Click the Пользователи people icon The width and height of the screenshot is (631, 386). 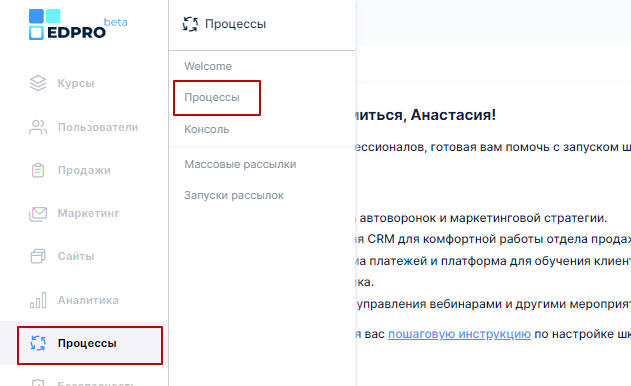tap(38, 127)
